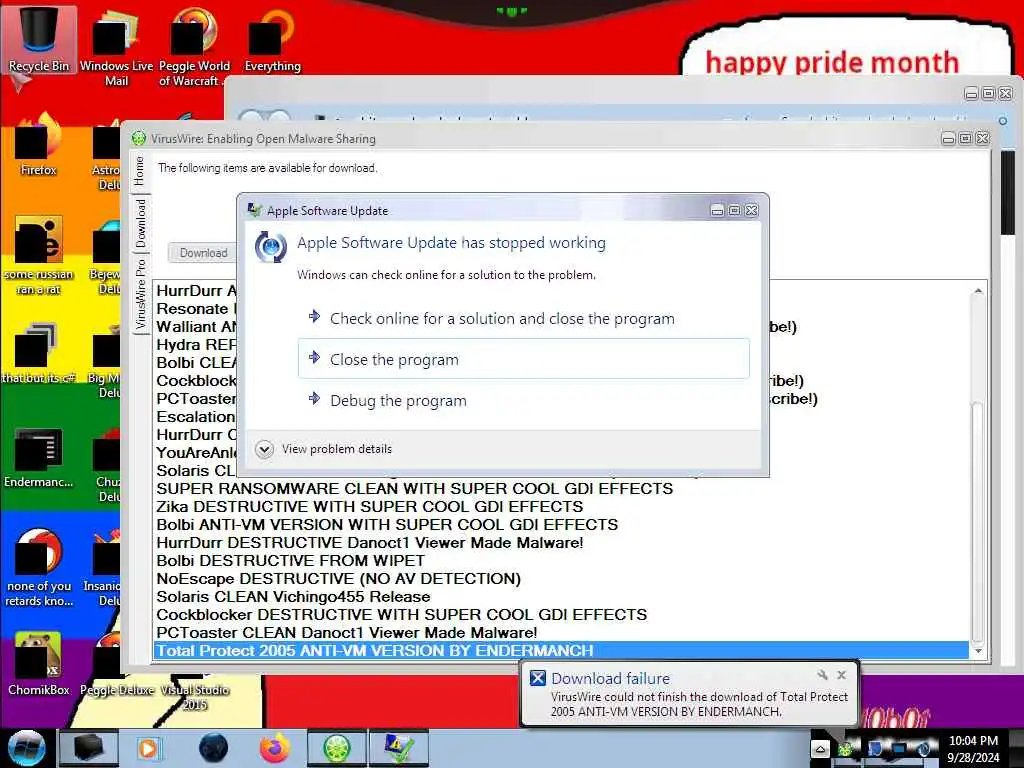The width and height of the screenshot is (1024, 768).
Task: Show hidden system tray icons
Action: click(x=821, y=748)
